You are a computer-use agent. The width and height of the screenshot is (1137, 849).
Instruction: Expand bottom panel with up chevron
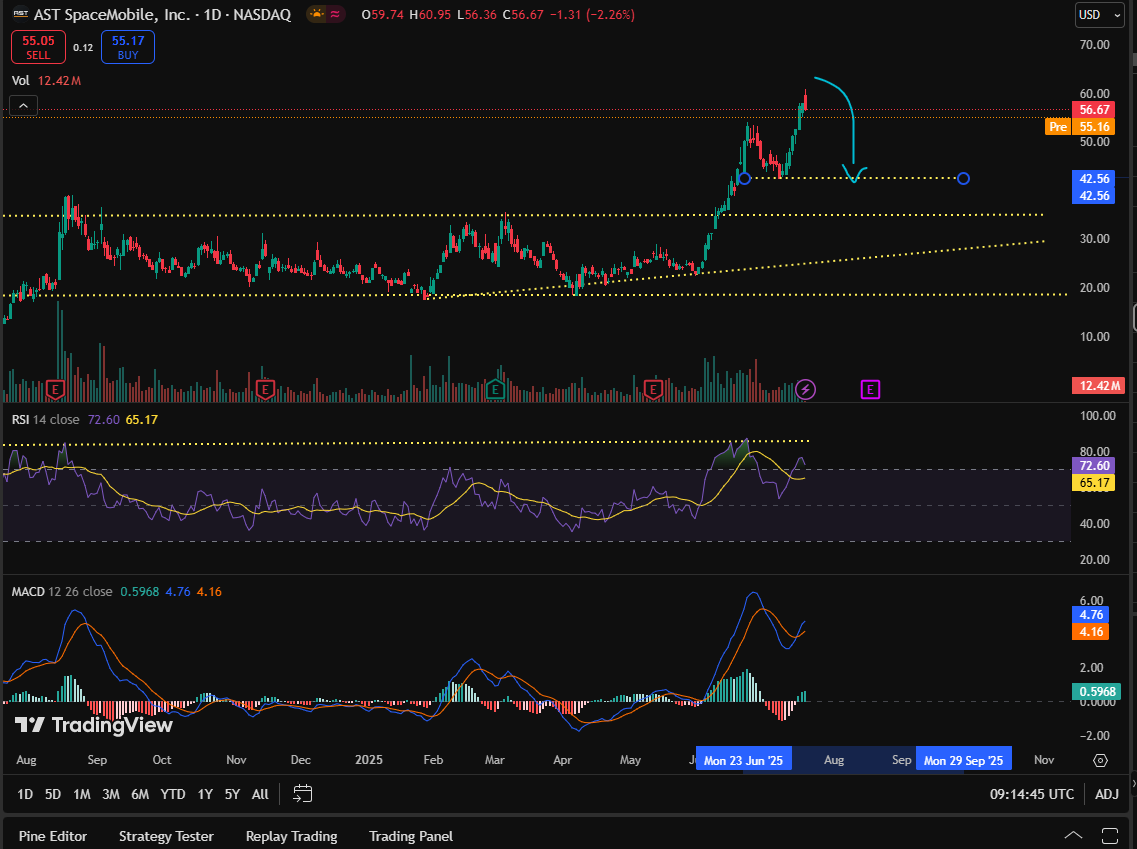pos(1073,835)
